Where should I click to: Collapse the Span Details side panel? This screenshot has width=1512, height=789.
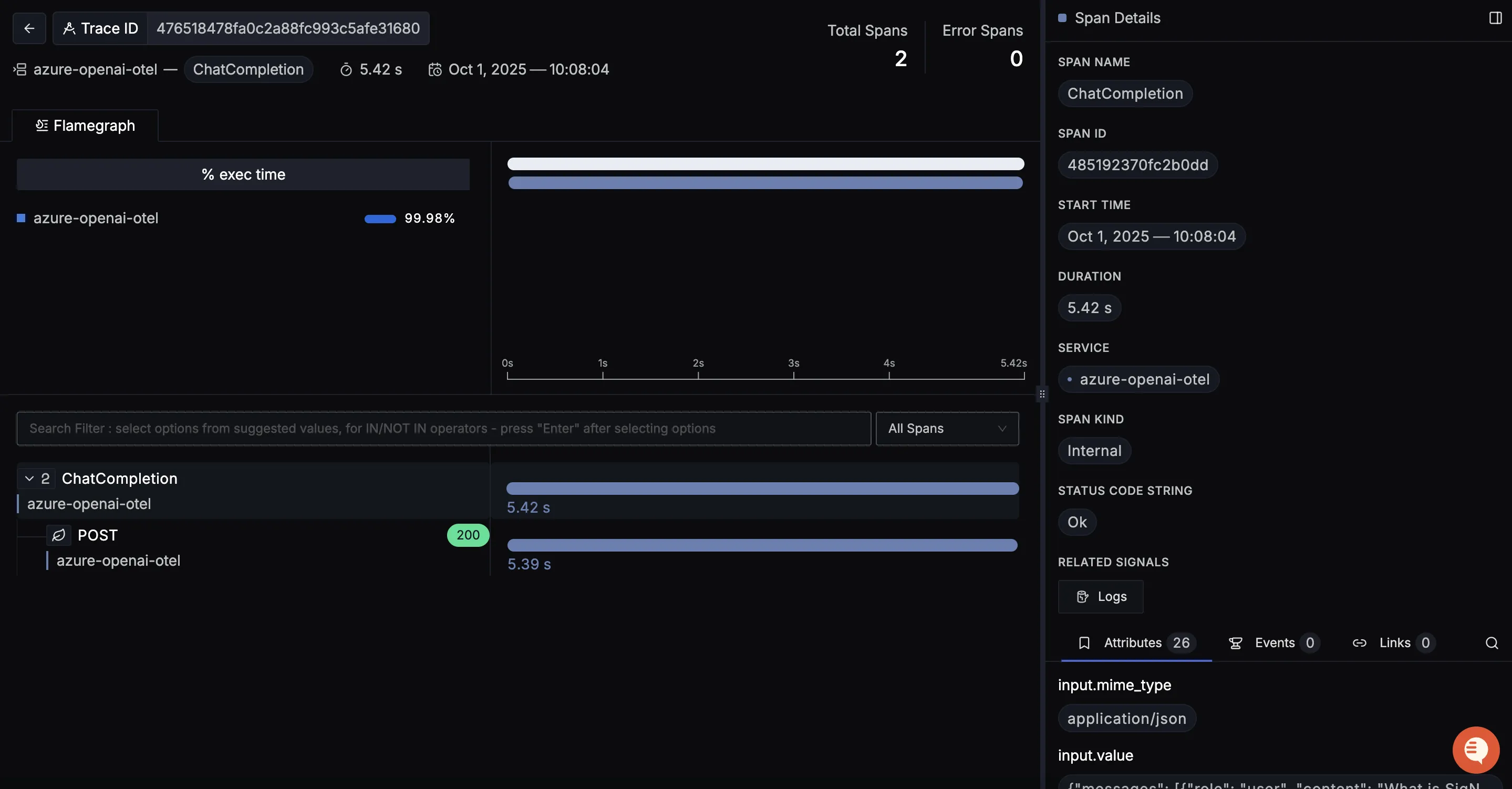1495,18
